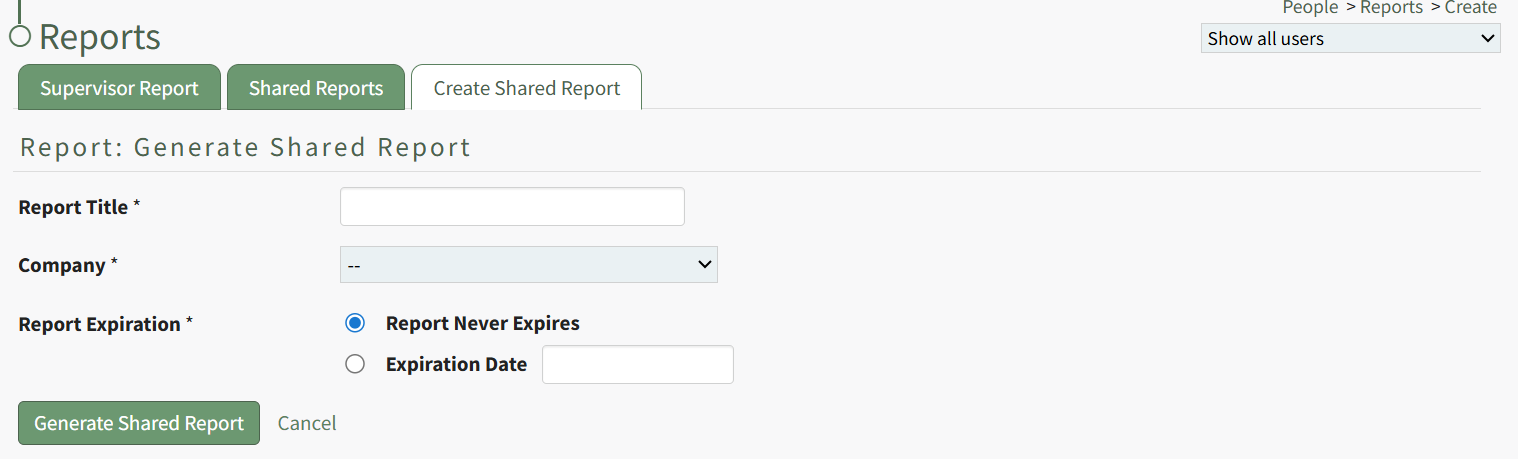
Task: Click the Expiration Date input box
Action: pos(637,365)
